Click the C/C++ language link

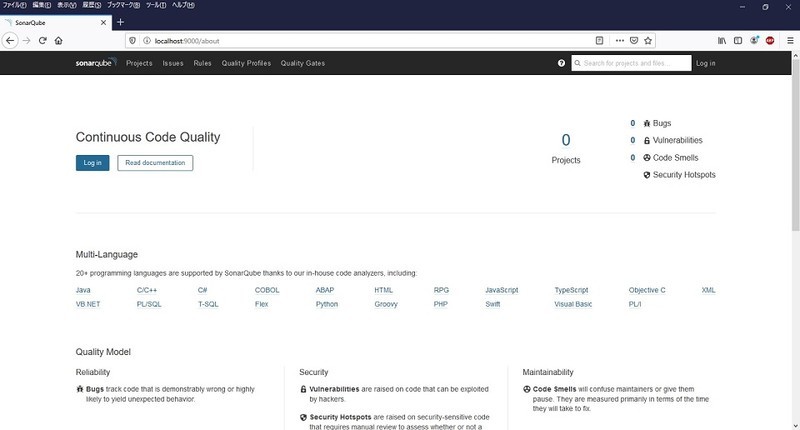click(x=147, y=290)
